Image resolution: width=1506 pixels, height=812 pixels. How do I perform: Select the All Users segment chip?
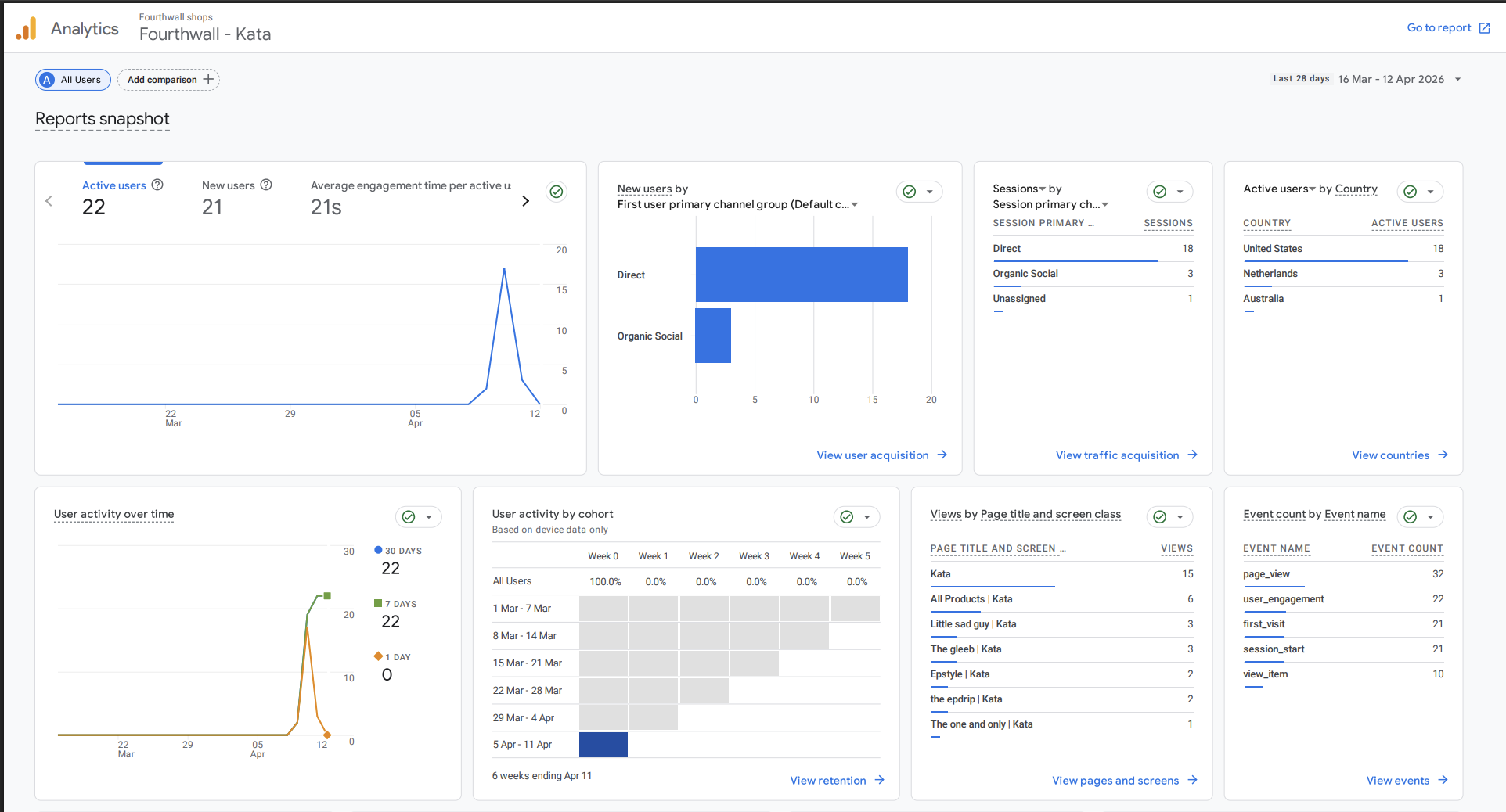pyautogui.click(x=73, y=80)
